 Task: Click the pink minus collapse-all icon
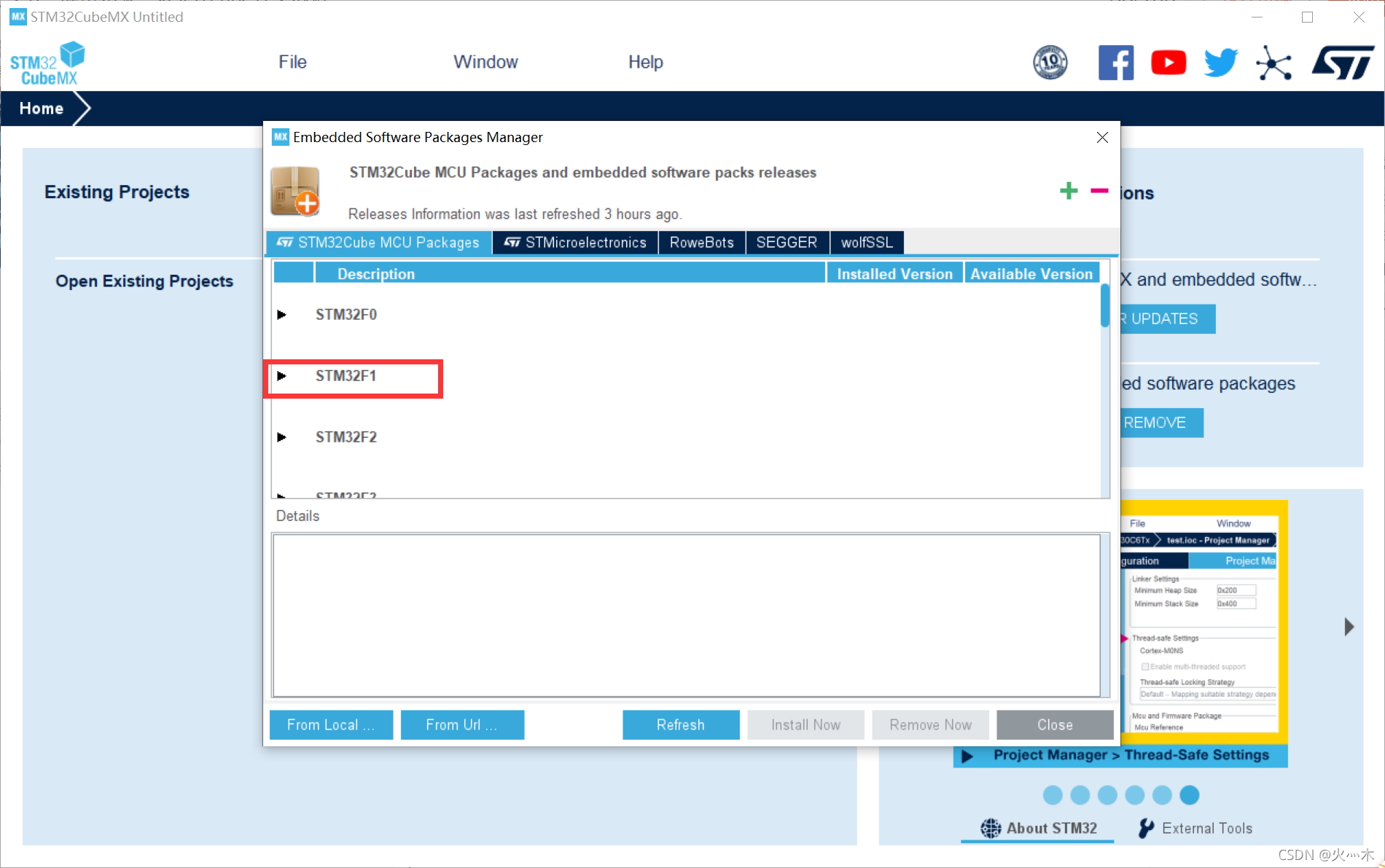click(1099, 191)
